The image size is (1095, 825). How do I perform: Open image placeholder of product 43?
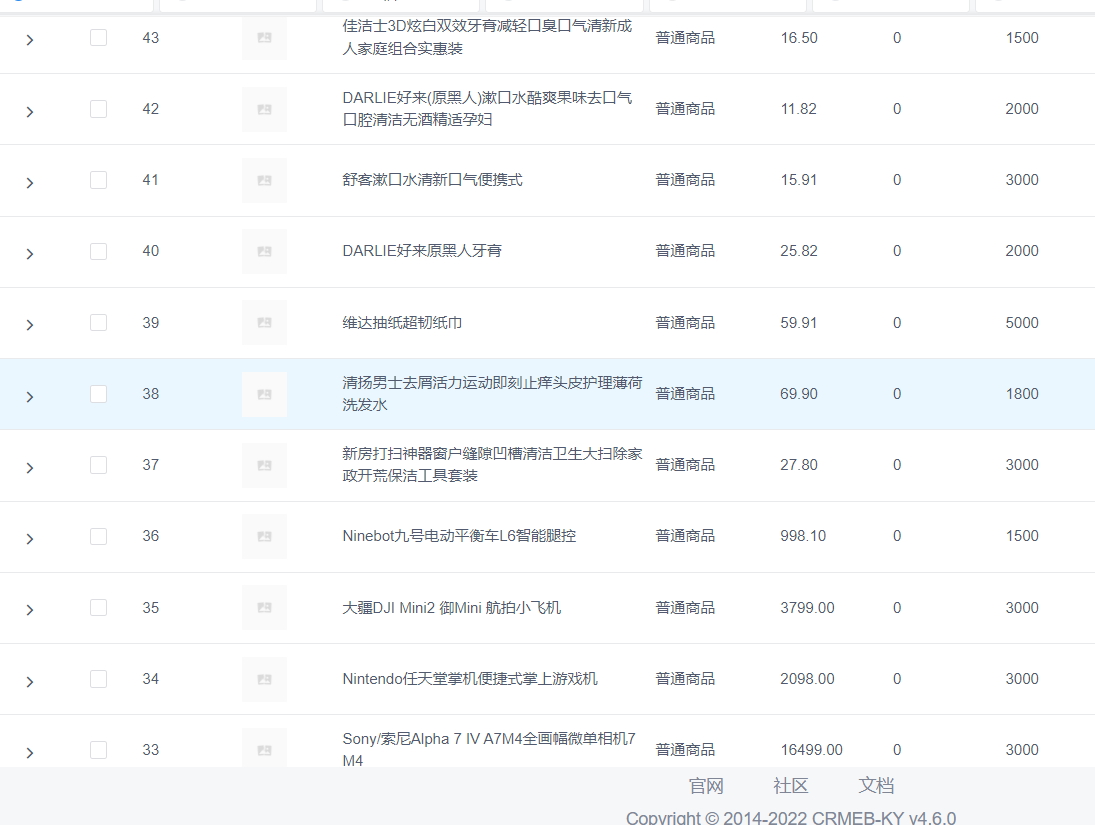[x=264, y=38]
